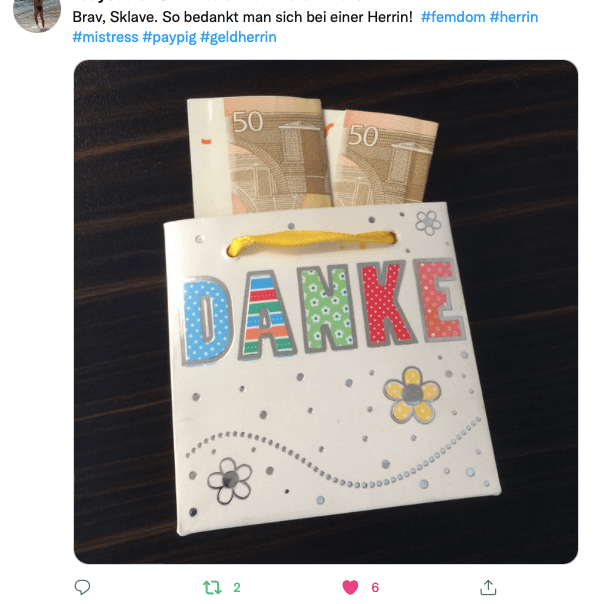594x604 pixels.
Task: Enlarge the DANKE gift bag photo
Action: (326, 312)
